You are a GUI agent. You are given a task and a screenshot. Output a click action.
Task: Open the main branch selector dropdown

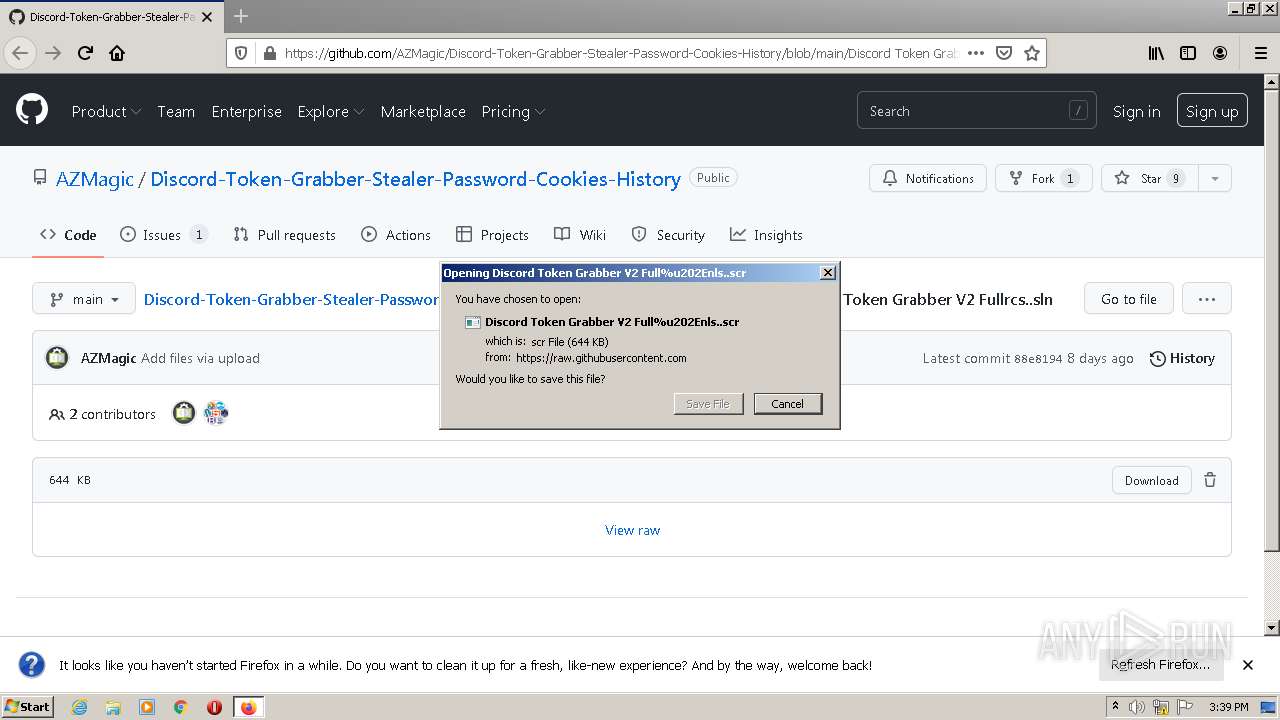tap(84, 298)
